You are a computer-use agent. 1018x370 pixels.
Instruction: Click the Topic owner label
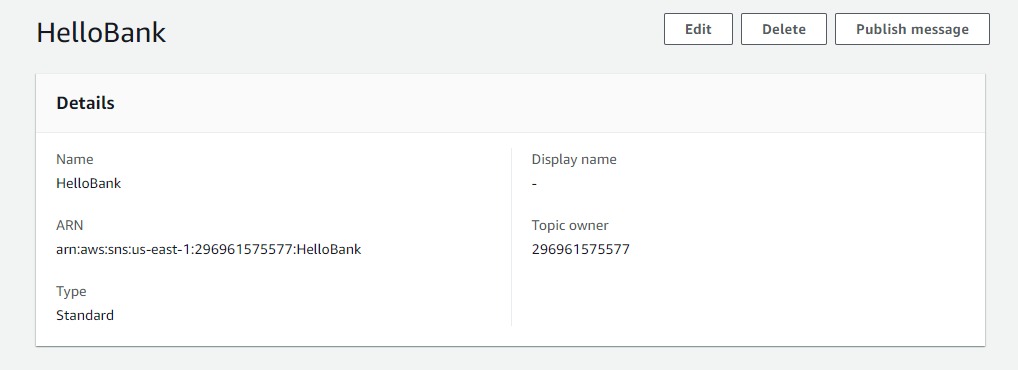point(570,225)
